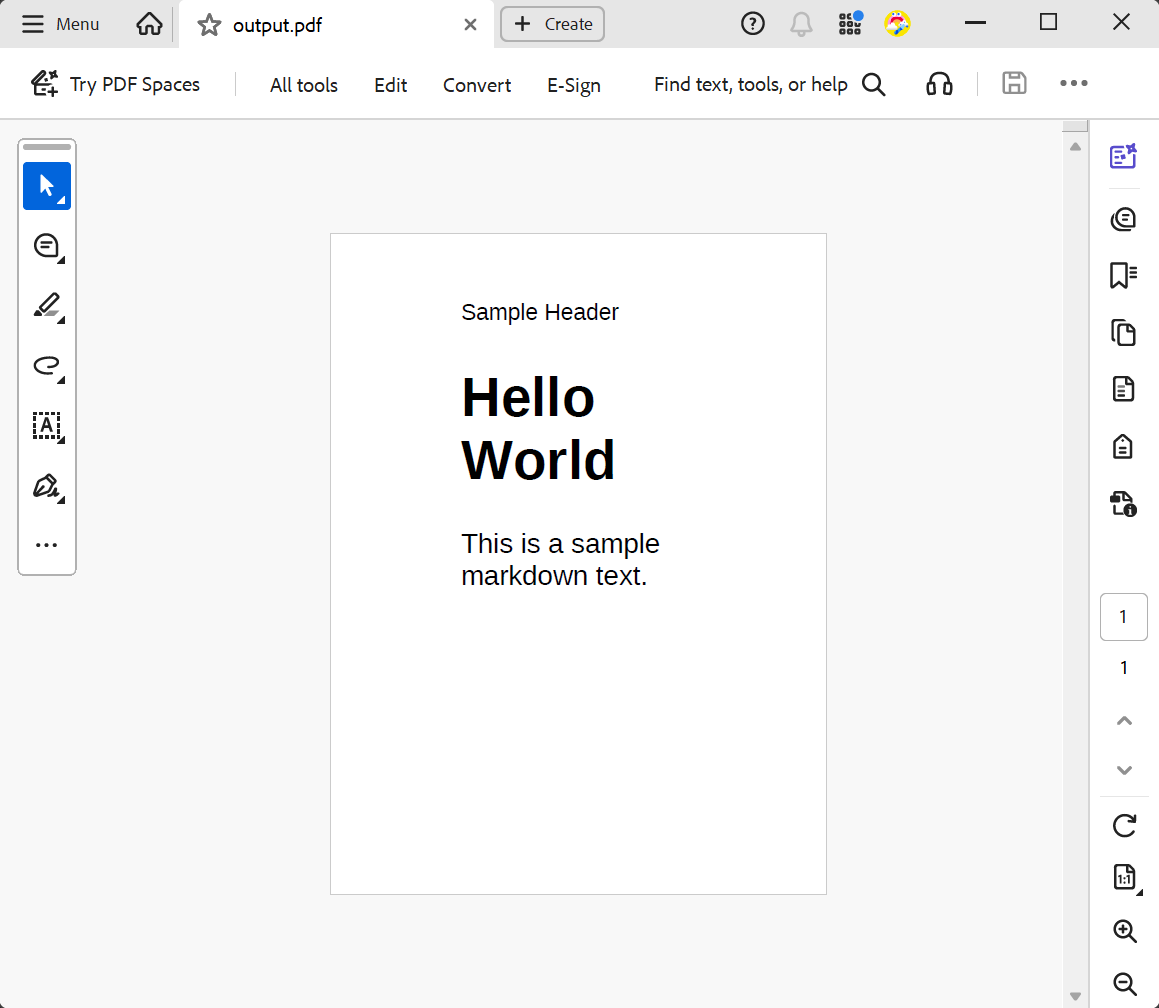
Task: Pick the highlighter tool
Action: (46, 307)
